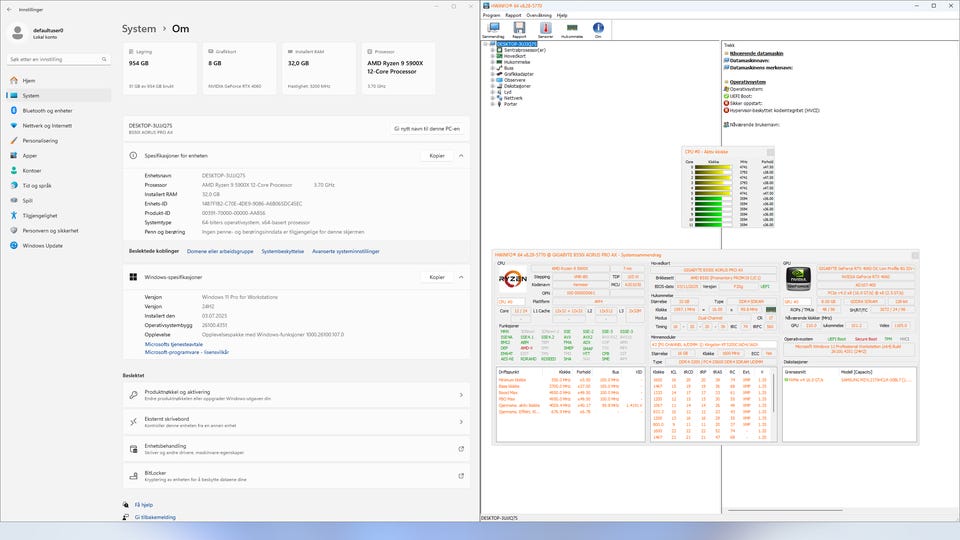The width and height of the screenshot is (960, 540).
Task: Expand the Grafikkadapter tree node
Action: (493, 74)
